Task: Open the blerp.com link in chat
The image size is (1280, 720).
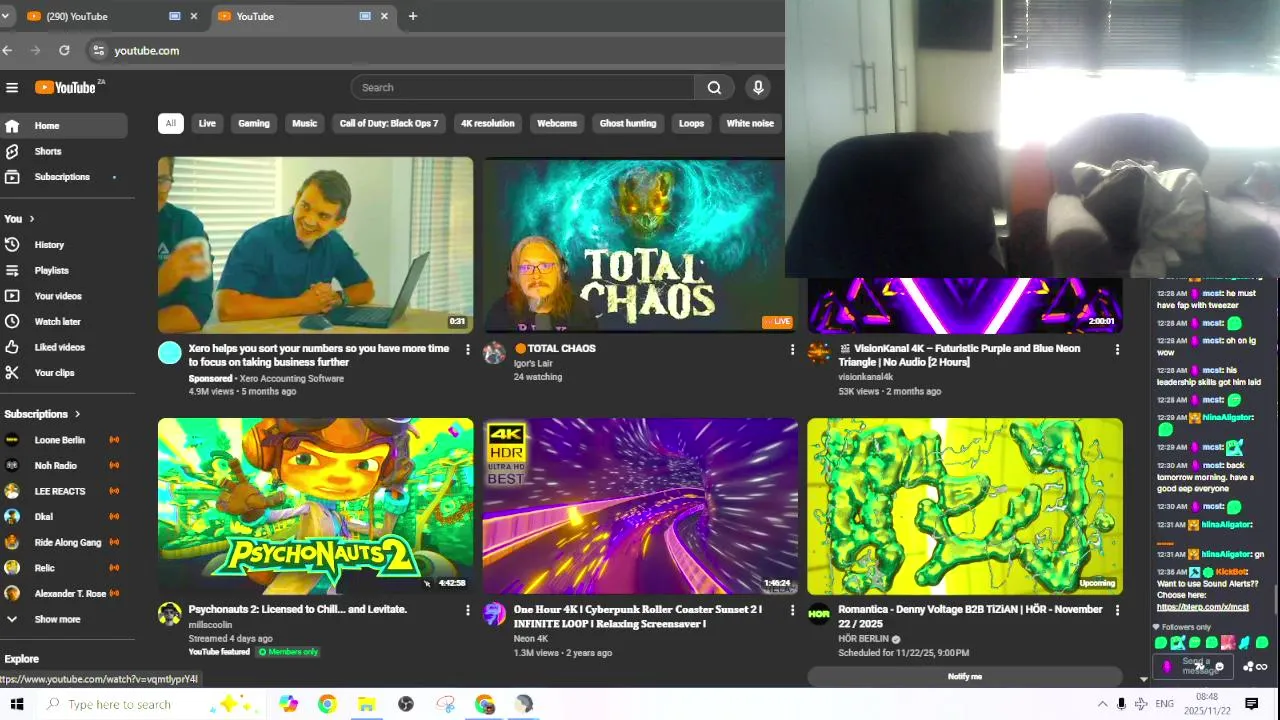Action: click(1203, 607)
